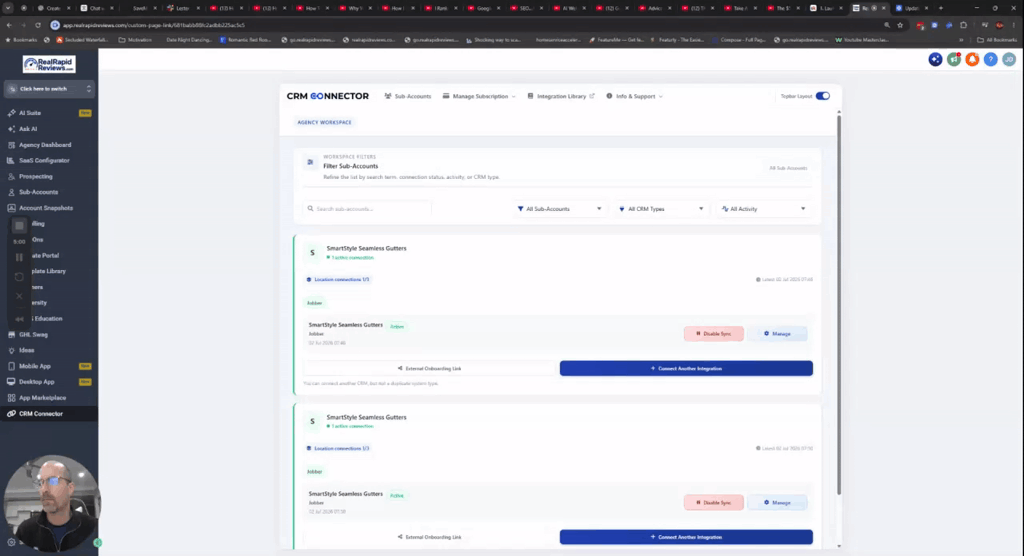Expand the Manage Subscription menu
Screen dimensions: 1024x556
479,96
